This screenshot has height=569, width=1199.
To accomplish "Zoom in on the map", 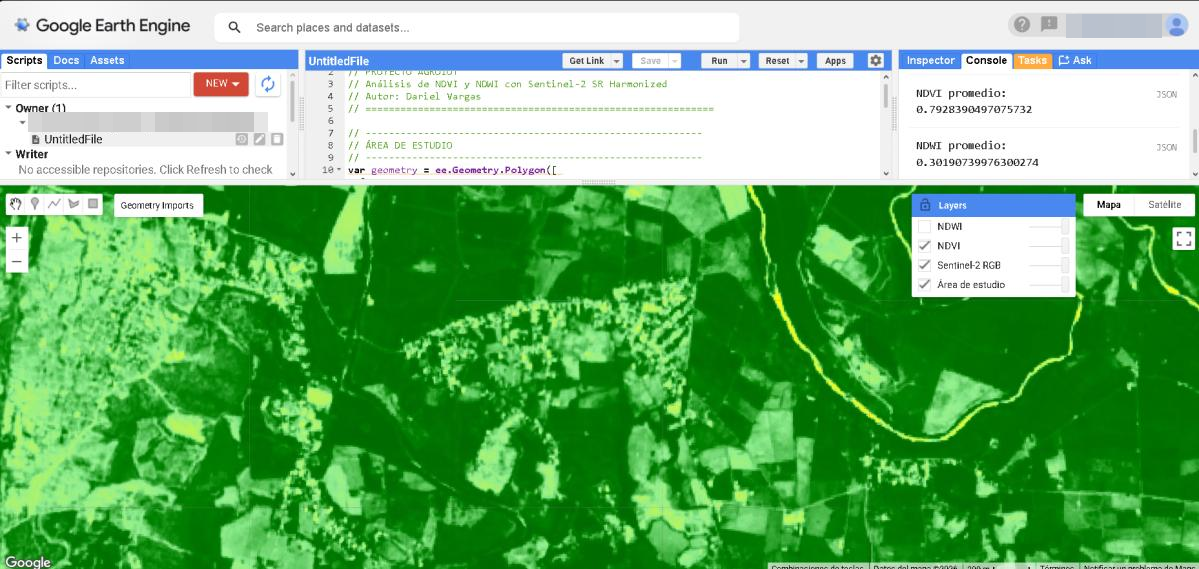I will (17, 238).
